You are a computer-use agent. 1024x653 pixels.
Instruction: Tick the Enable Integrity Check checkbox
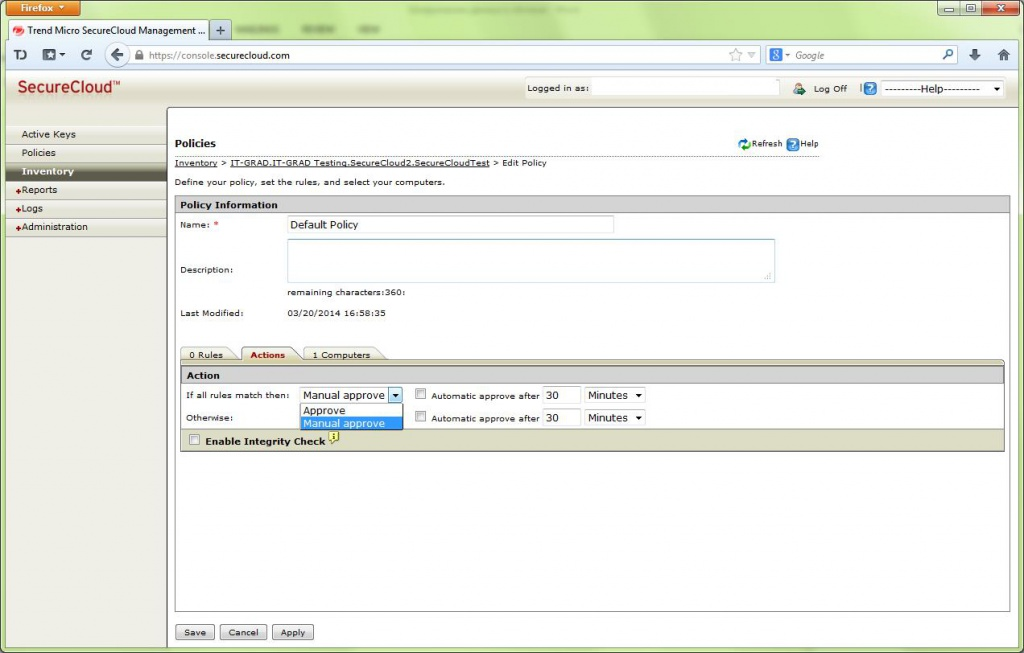pos(195,440)
